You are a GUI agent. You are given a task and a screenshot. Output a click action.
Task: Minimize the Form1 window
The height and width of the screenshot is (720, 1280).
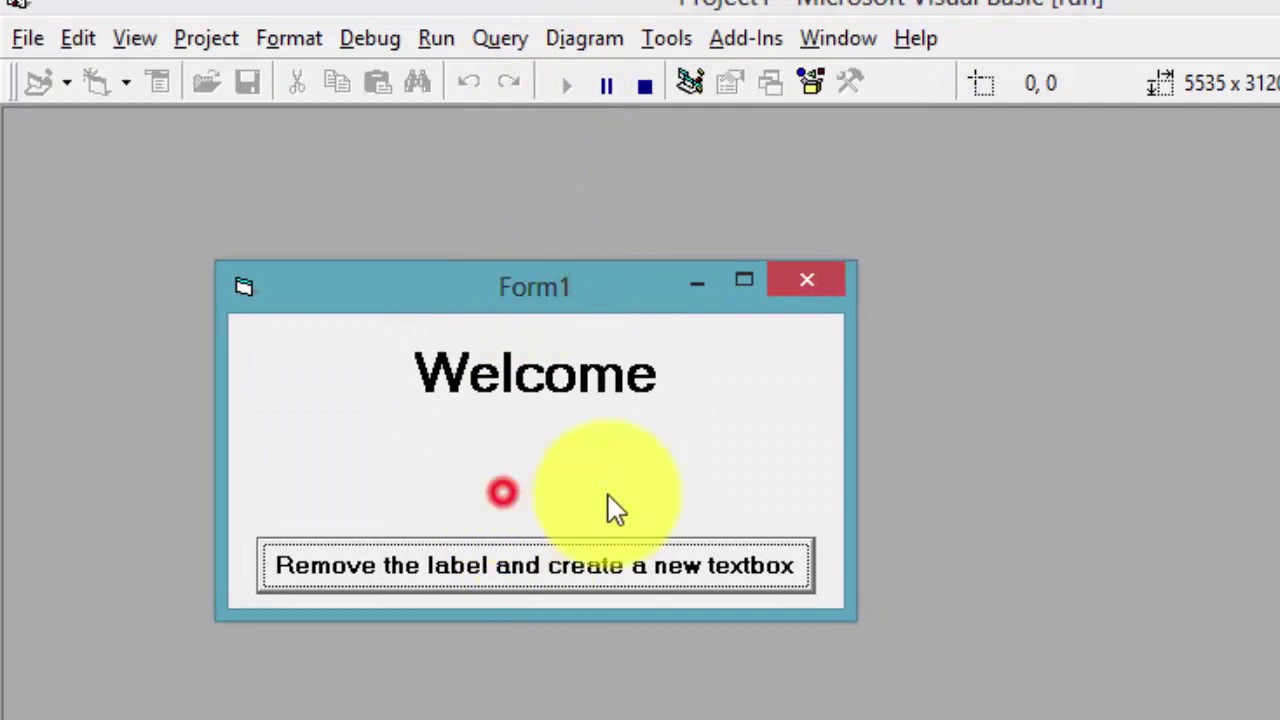pos(697,282)
